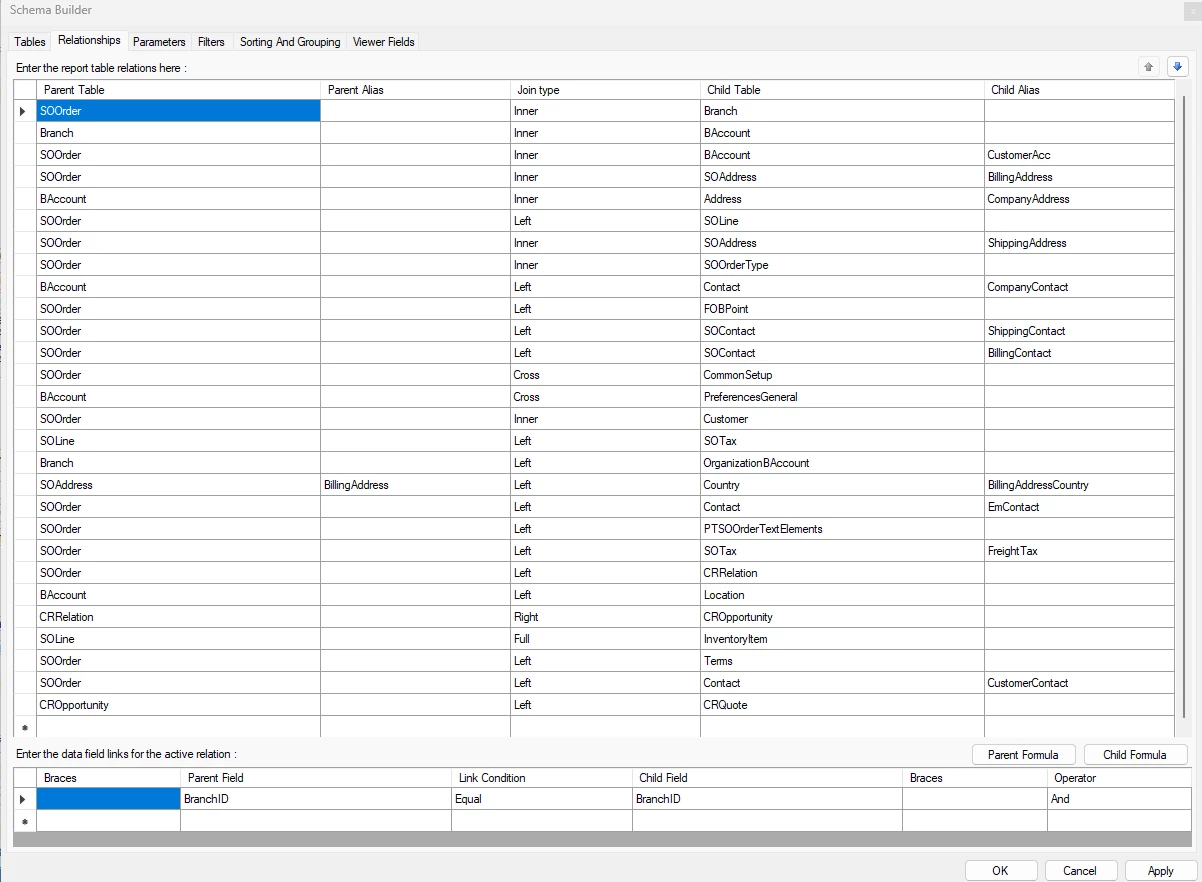Select the Terms child table cell
This screenshot has width=1202, height=882.
pyautogui.click(x=842, y=661)
